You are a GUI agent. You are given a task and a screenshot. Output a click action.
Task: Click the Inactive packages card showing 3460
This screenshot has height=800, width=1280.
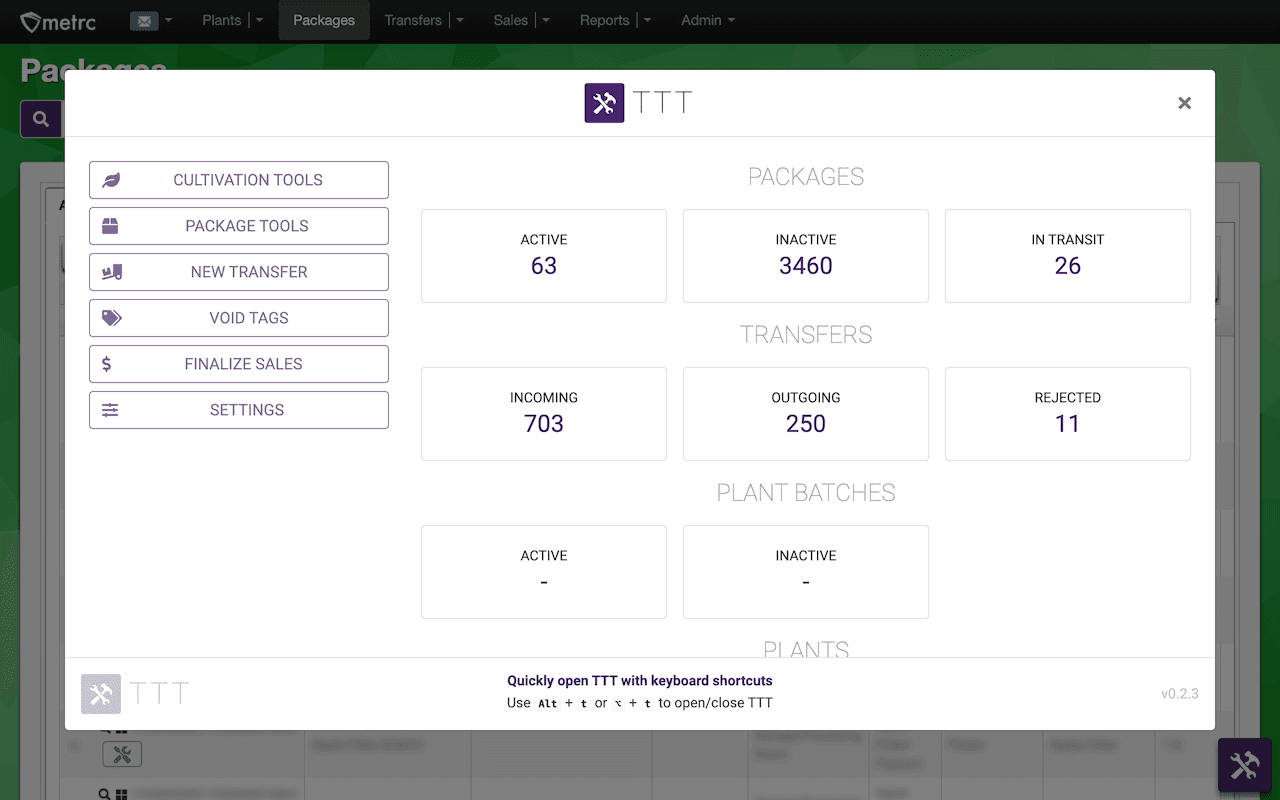click(x=806, y=256)
